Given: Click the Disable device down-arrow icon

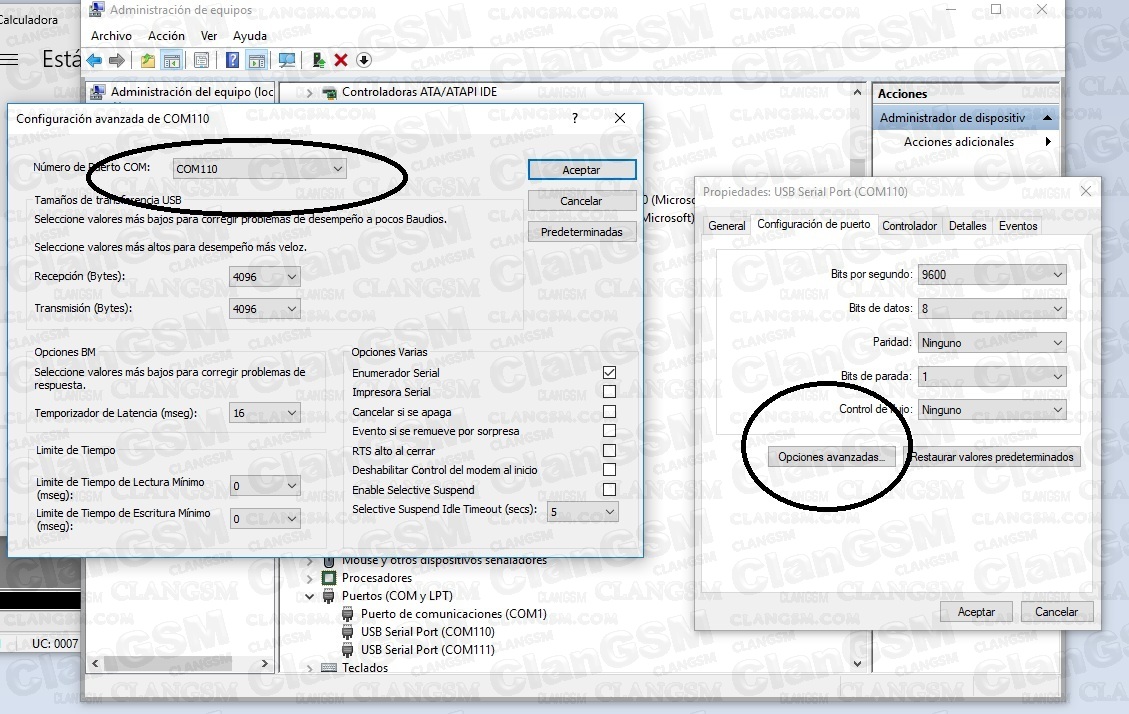Looking at the screenshot, I should pyautogui.click(x=364, y=60).
